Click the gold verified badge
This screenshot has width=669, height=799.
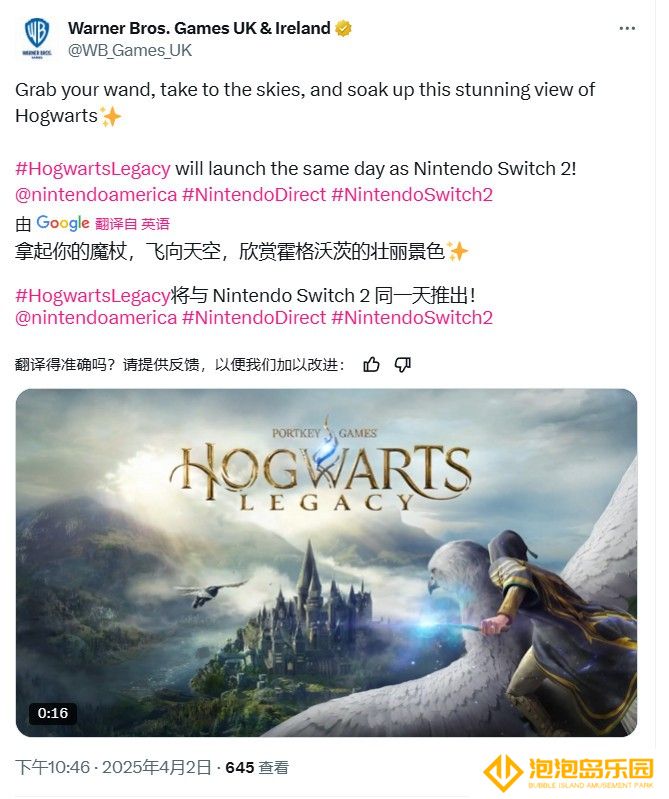(343, 29)
